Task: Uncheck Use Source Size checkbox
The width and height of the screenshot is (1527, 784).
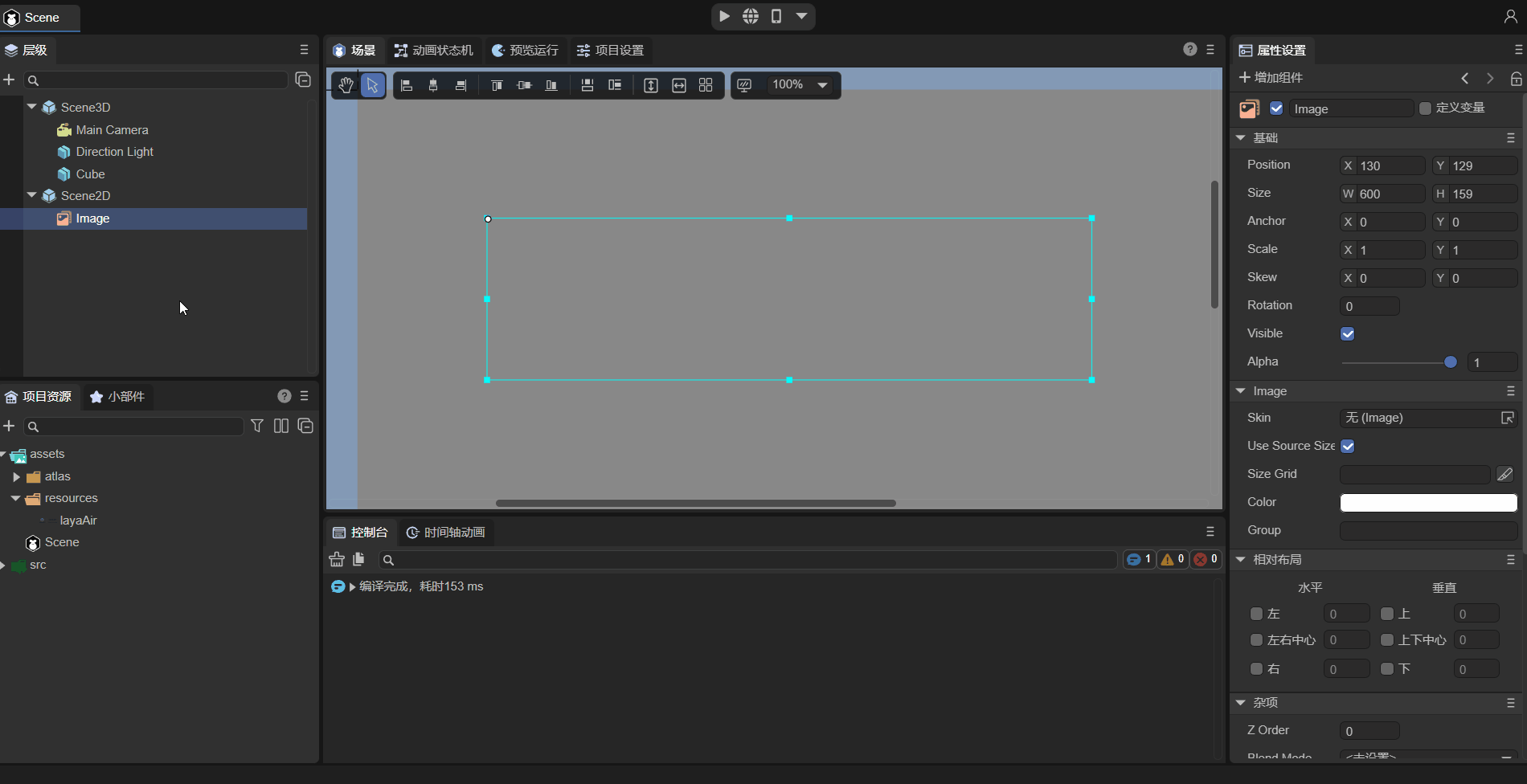Action: tap(1348, 447)
